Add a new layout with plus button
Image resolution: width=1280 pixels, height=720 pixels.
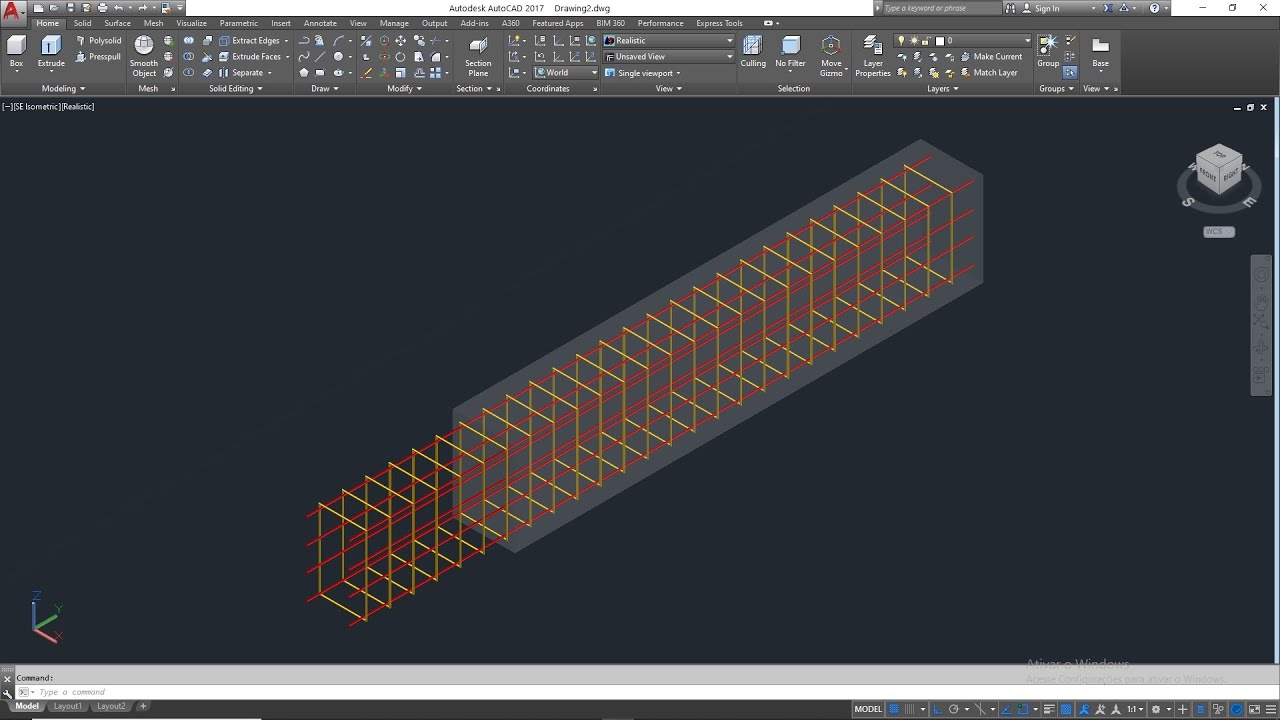point(143,706)
